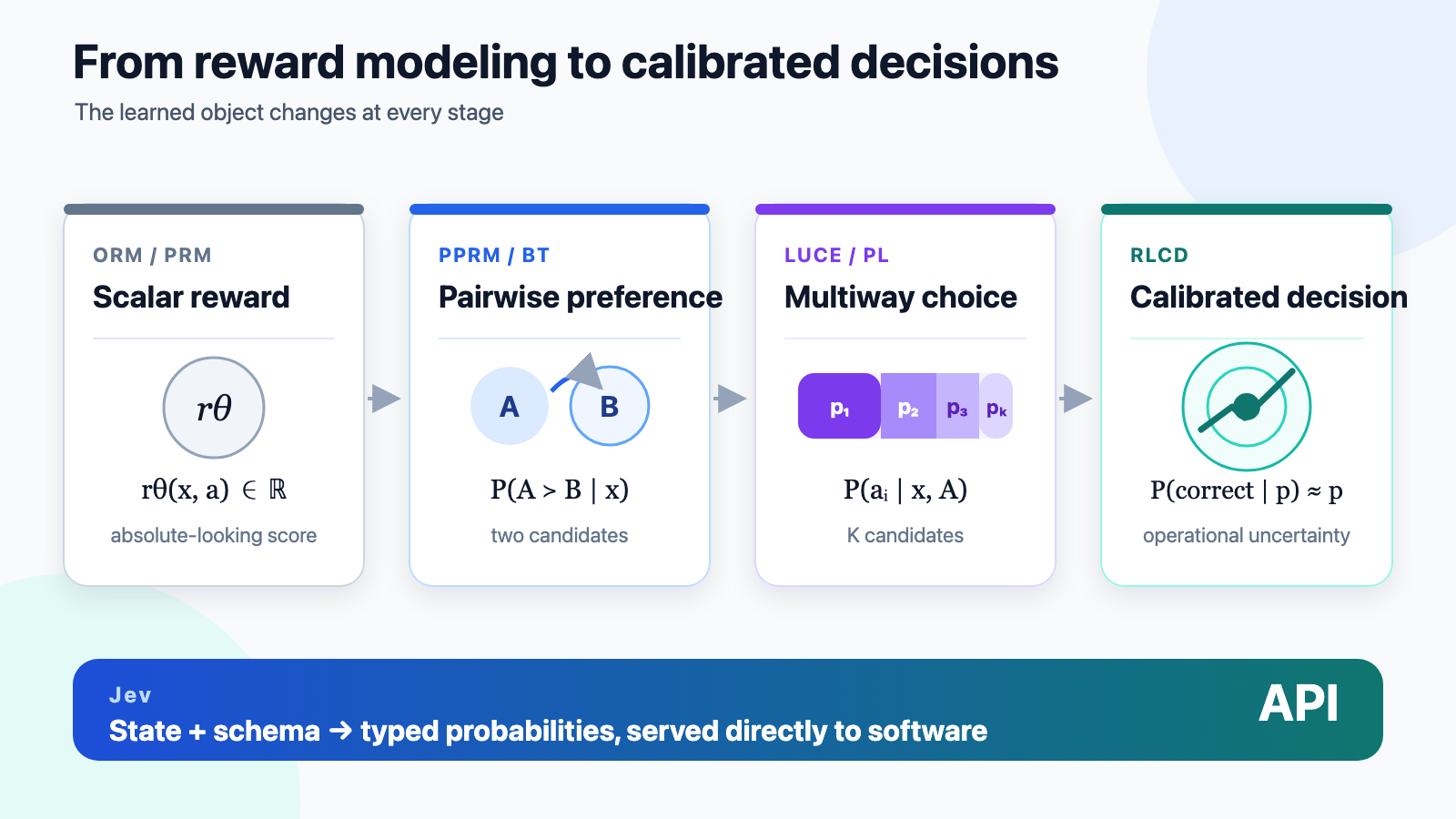Click the Multiway choice heading
The width and height of the screenshot is (1456, 819).
901,297
